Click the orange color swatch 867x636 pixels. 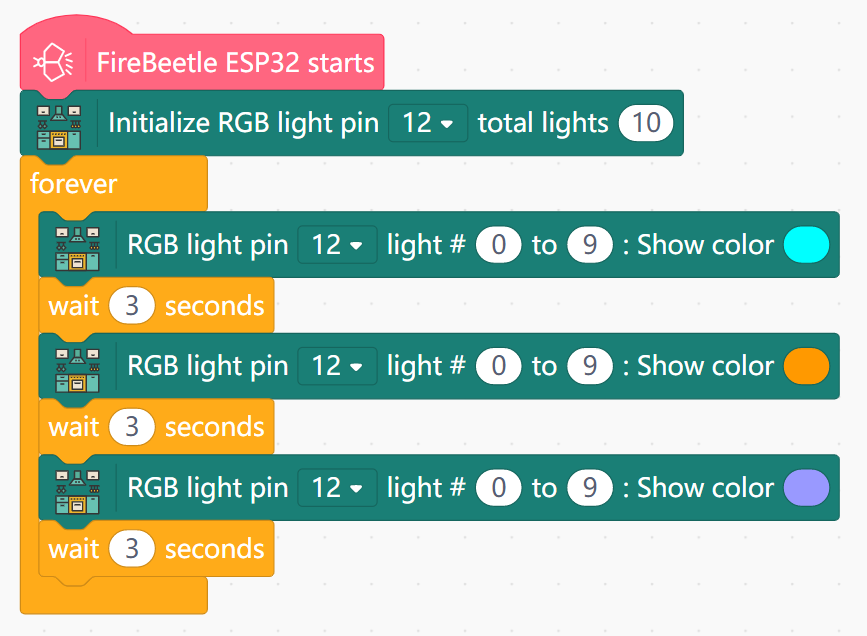(x=807, y=367)
